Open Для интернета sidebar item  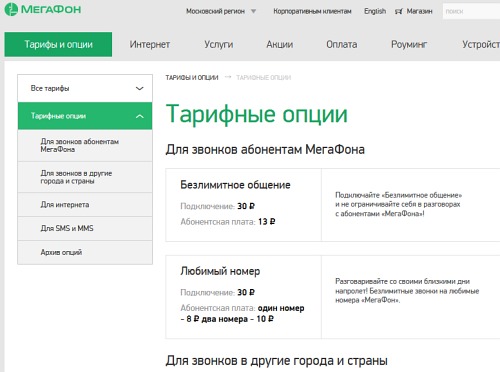[x=85, y=204]
